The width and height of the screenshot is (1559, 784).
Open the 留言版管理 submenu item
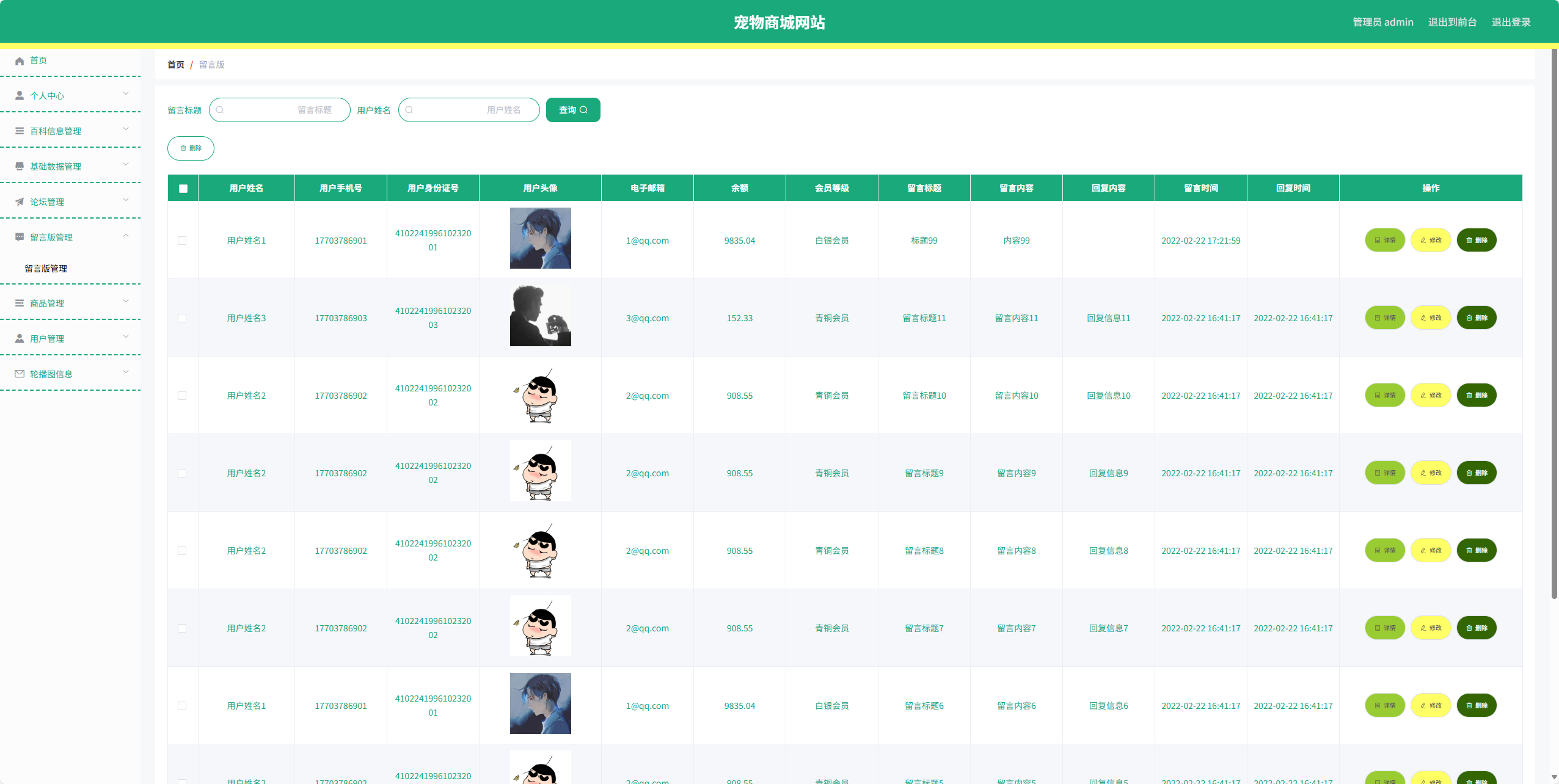pos(46,269)
